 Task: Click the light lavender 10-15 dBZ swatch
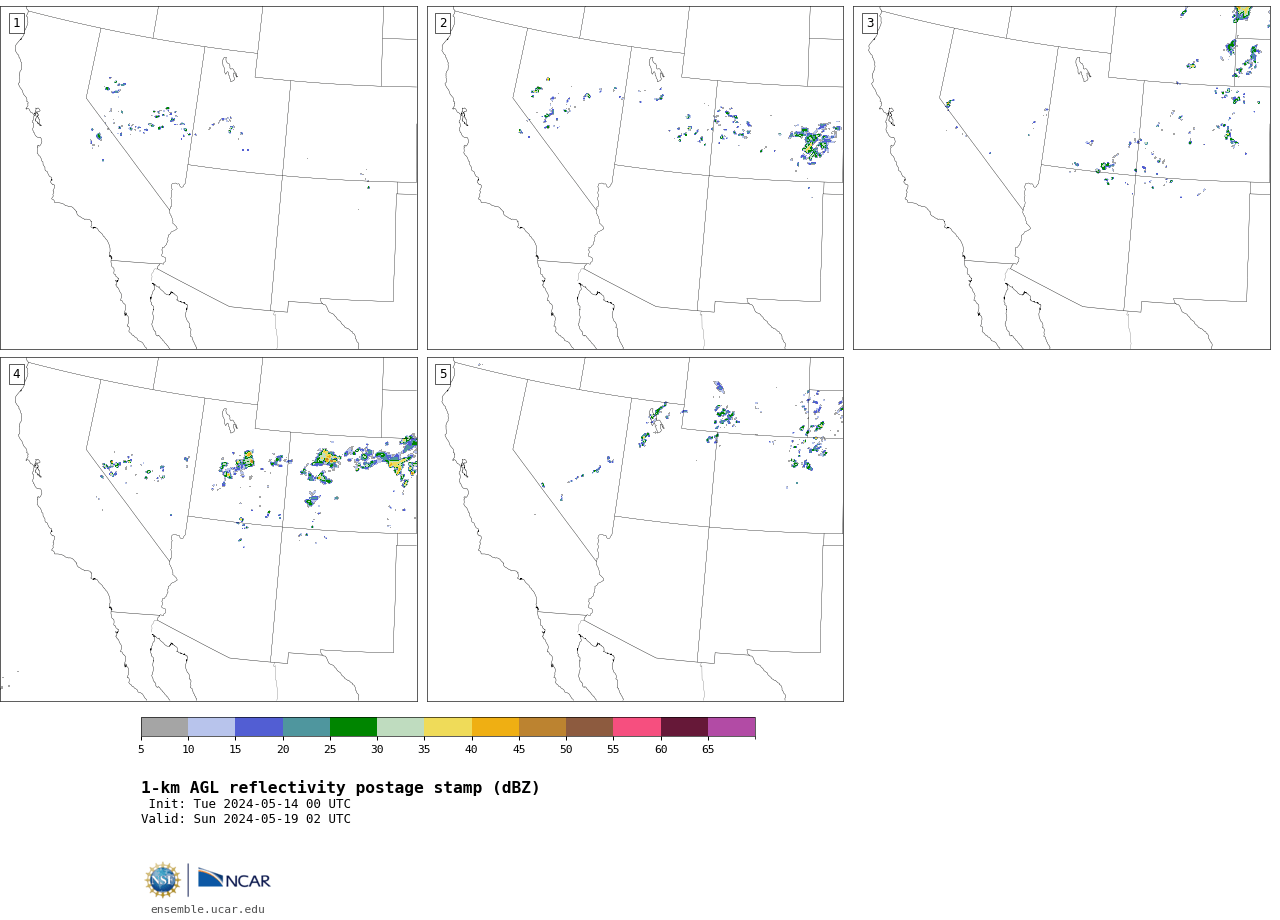(212, 727)
